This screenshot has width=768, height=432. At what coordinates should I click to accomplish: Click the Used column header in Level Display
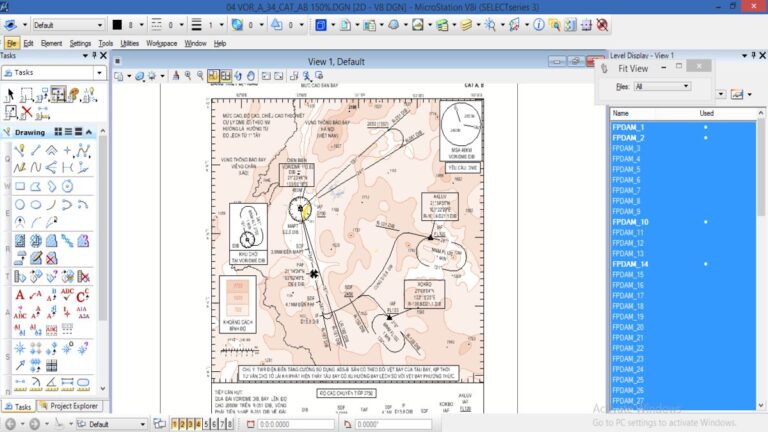pyautogui.click(x=706, y=113)
